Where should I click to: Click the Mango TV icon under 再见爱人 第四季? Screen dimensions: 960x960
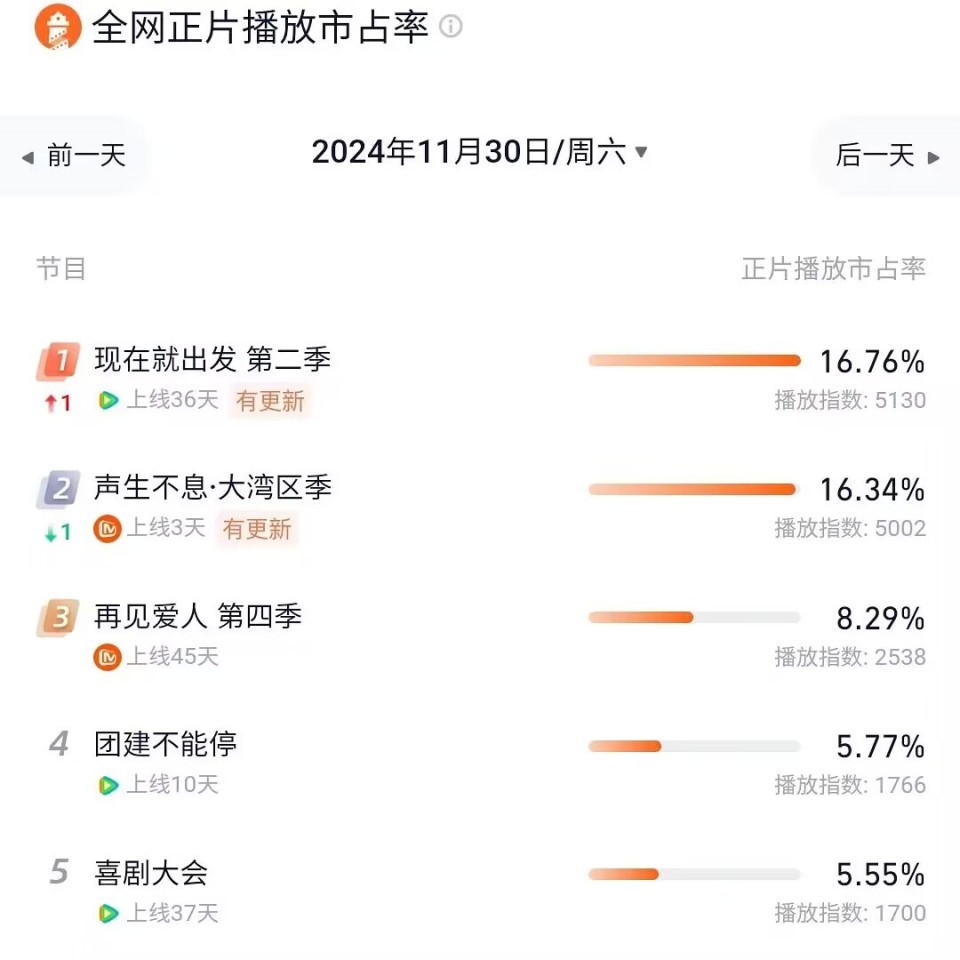pos(107,657)
